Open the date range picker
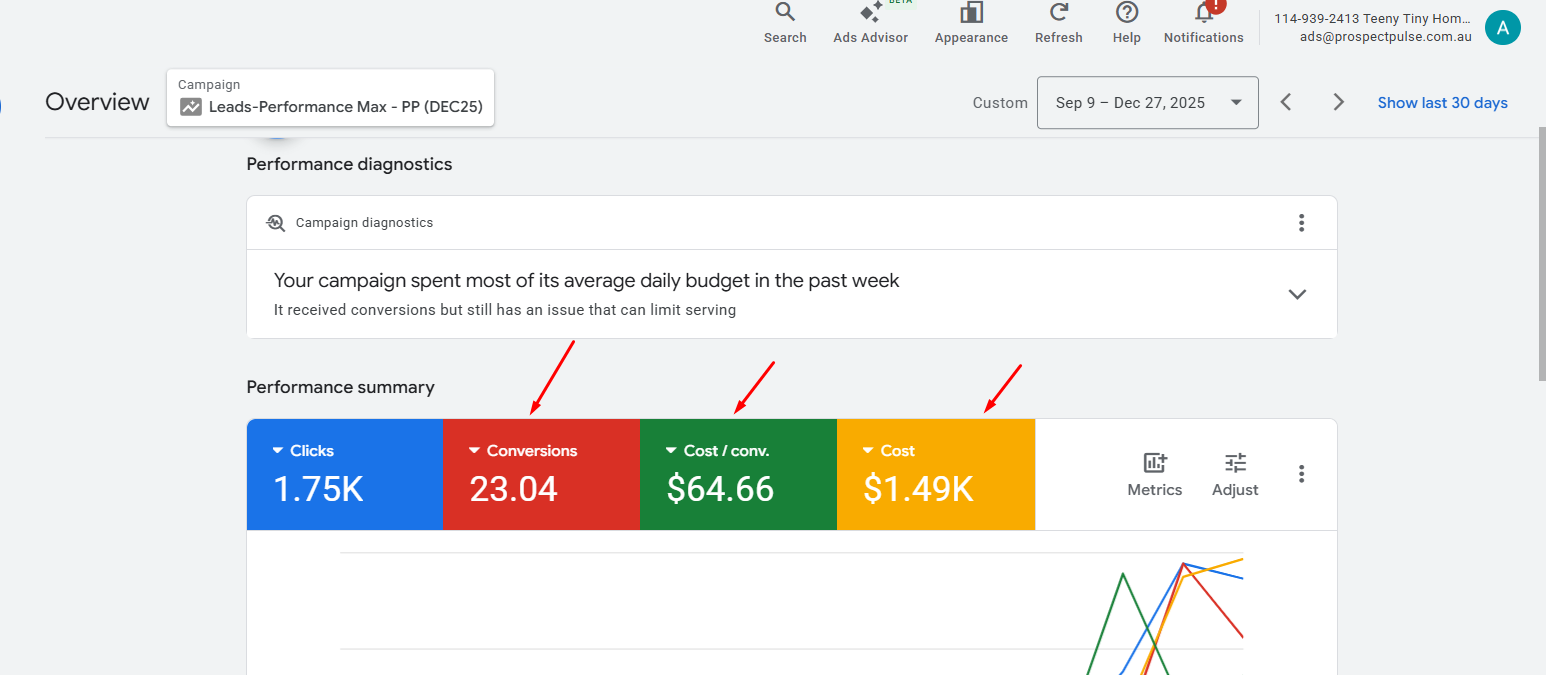Image resolution: width=1546 pixels, height=675 pixels. 1147,103
